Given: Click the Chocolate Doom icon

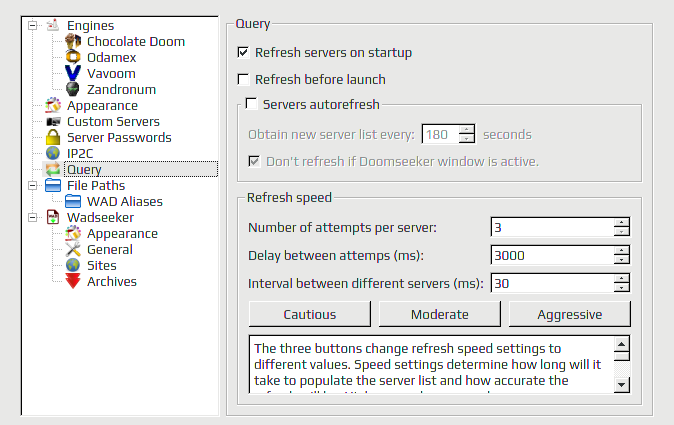Looking at the screenshot, I should 73,41.
